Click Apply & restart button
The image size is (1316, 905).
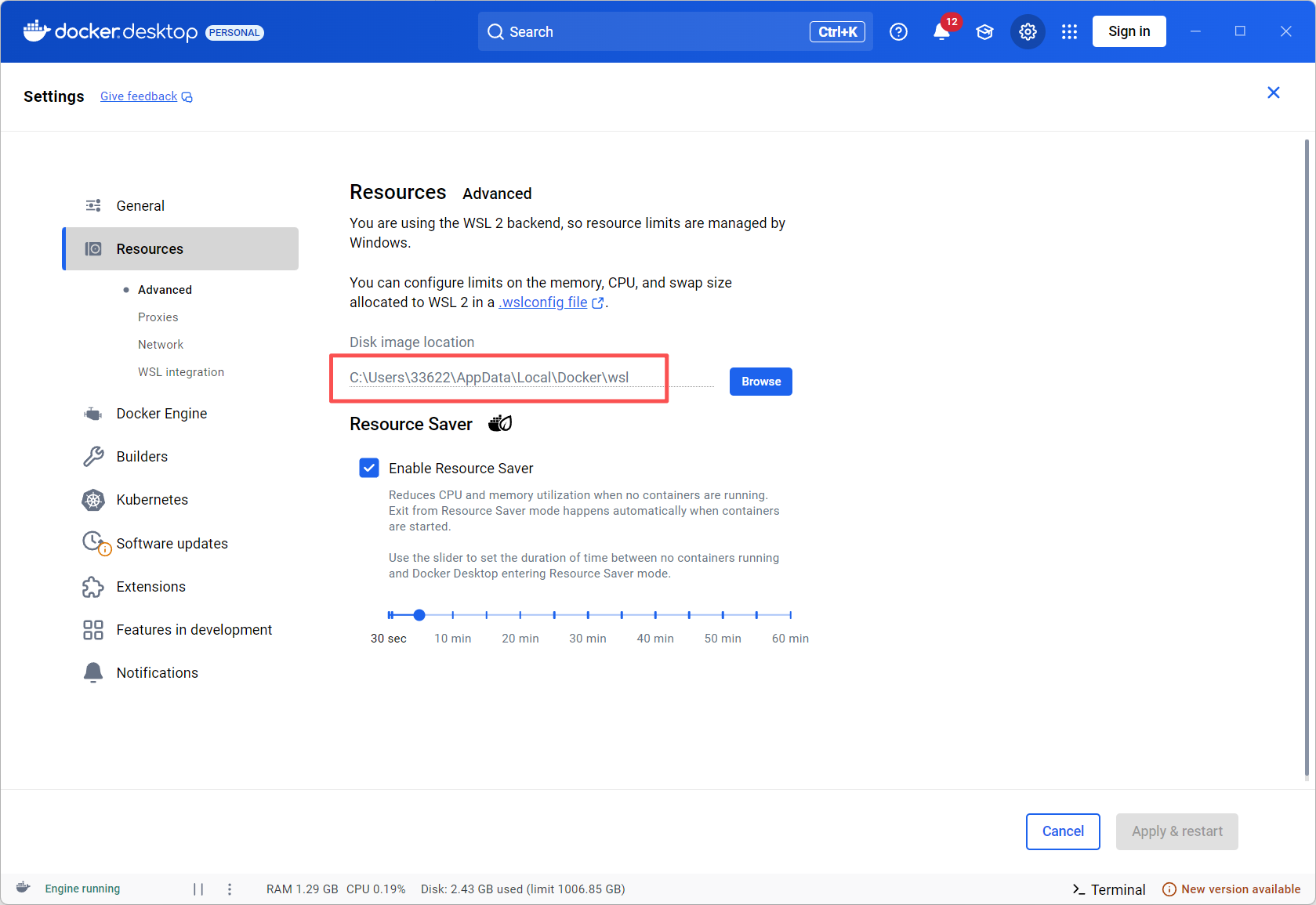[x=1177, y=831]
